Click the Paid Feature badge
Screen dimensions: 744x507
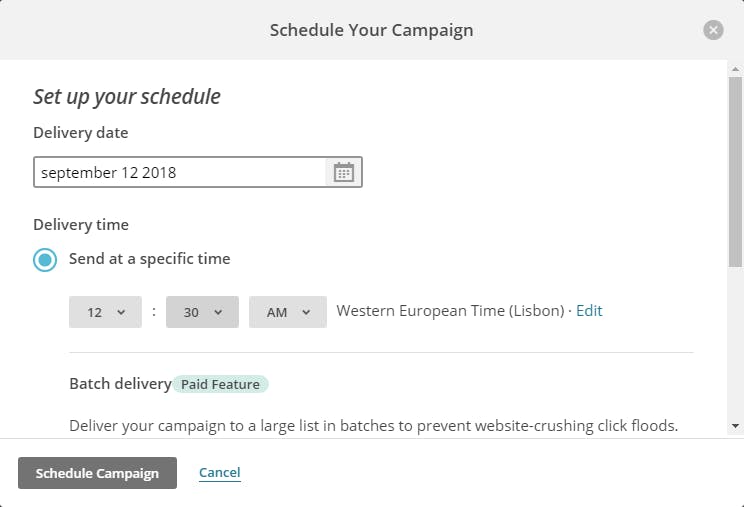click(221, 384)
